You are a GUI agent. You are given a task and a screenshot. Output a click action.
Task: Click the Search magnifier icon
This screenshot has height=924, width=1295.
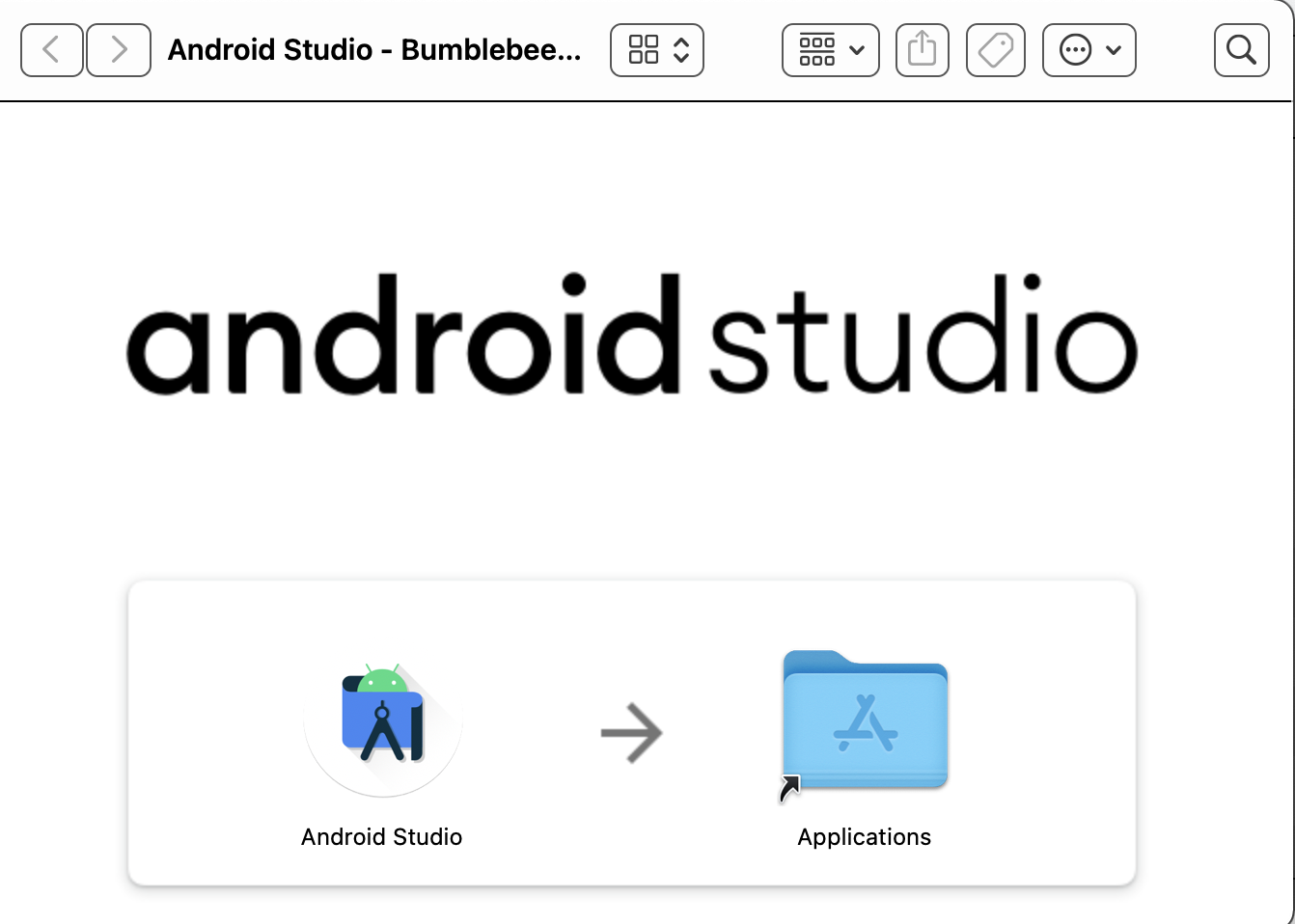pos(1241,50)
